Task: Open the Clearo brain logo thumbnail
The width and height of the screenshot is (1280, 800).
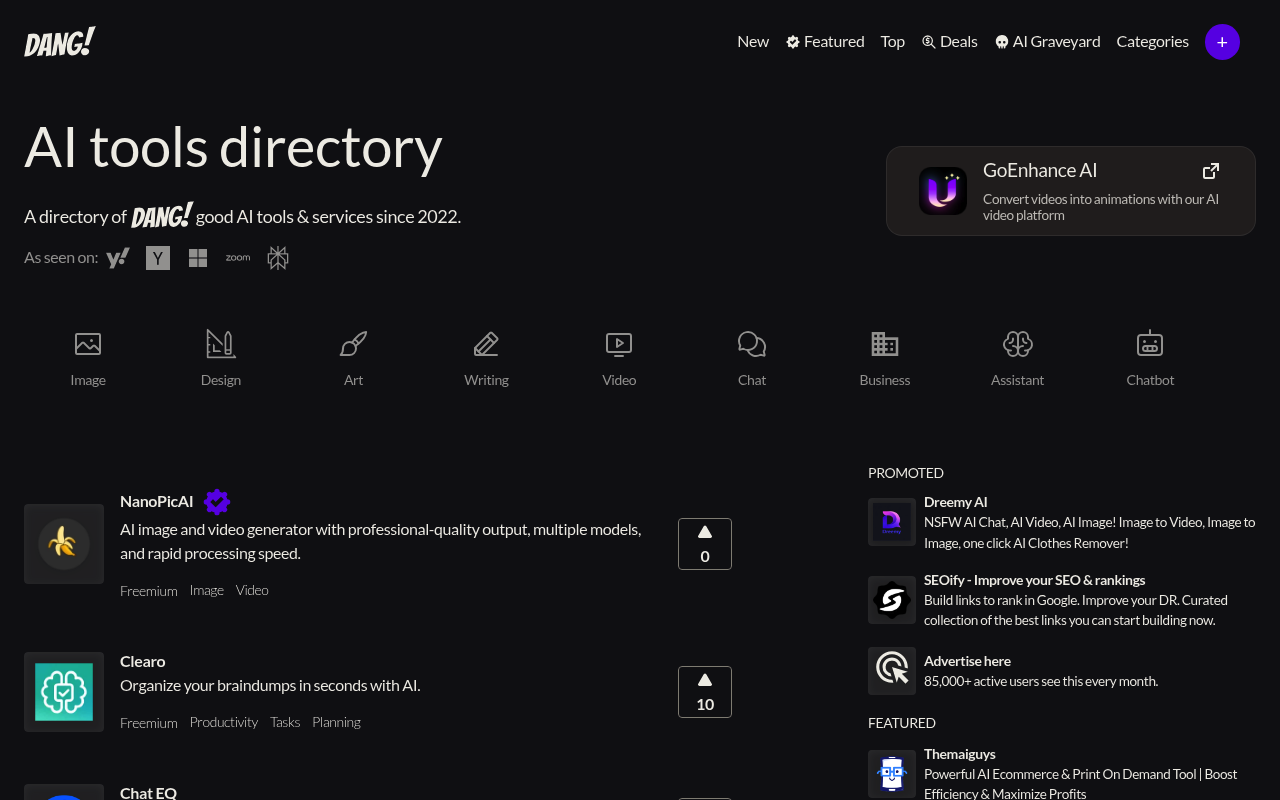Action: [64, 692]
